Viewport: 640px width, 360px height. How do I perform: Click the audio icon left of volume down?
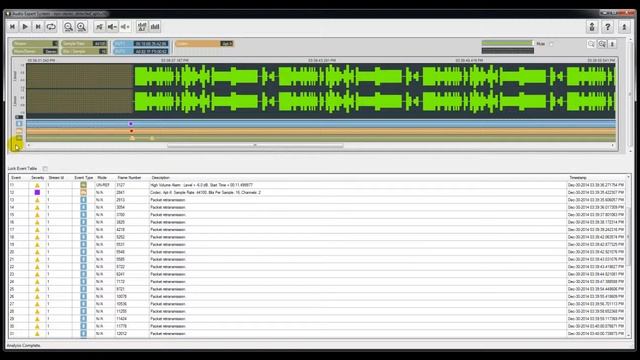coord(99,27)
